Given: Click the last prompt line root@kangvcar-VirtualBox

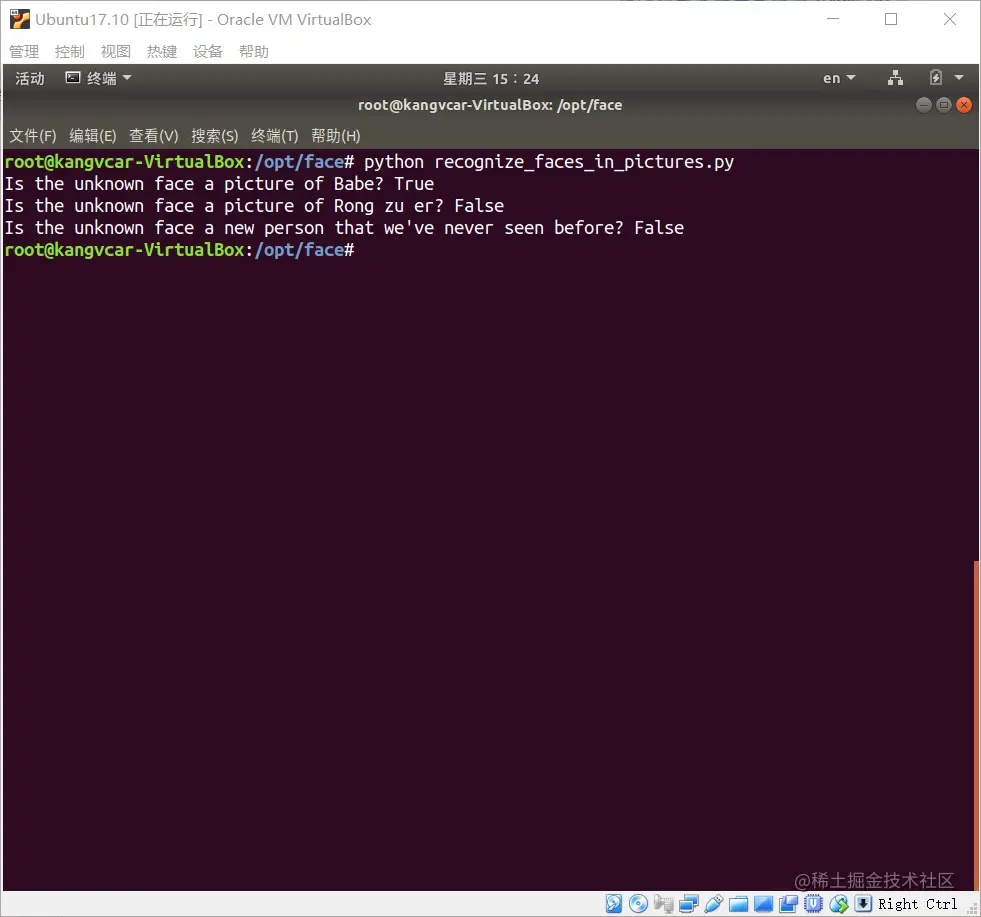Looking at the screenshot, I should pyautogui.click(x=179, y=250).
